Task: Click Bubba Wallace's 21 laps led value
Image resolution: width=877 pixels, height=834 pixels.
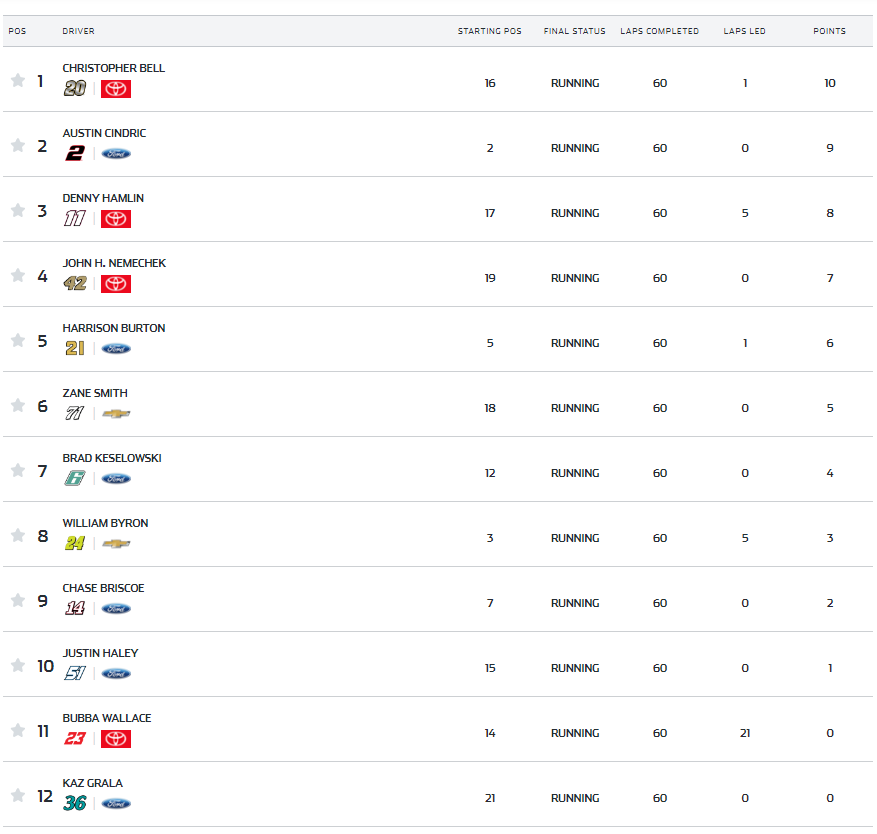Action: point(744,733)
